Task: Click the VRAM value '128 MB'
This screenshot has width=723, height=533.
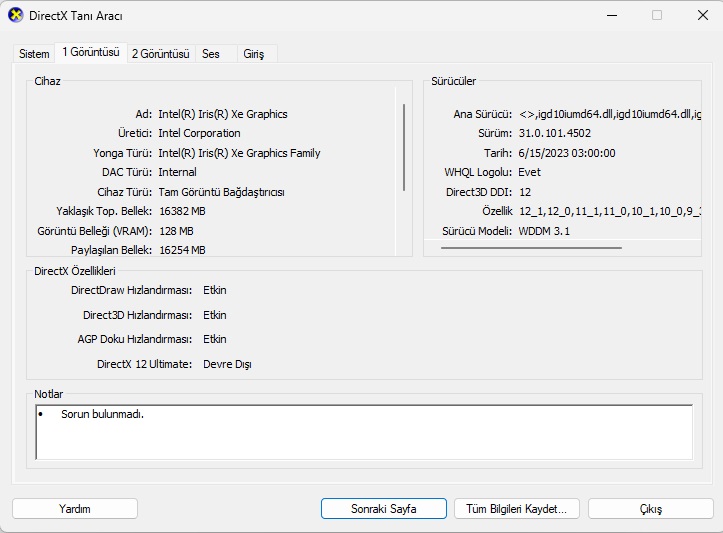Action: [x=176, y=231]
